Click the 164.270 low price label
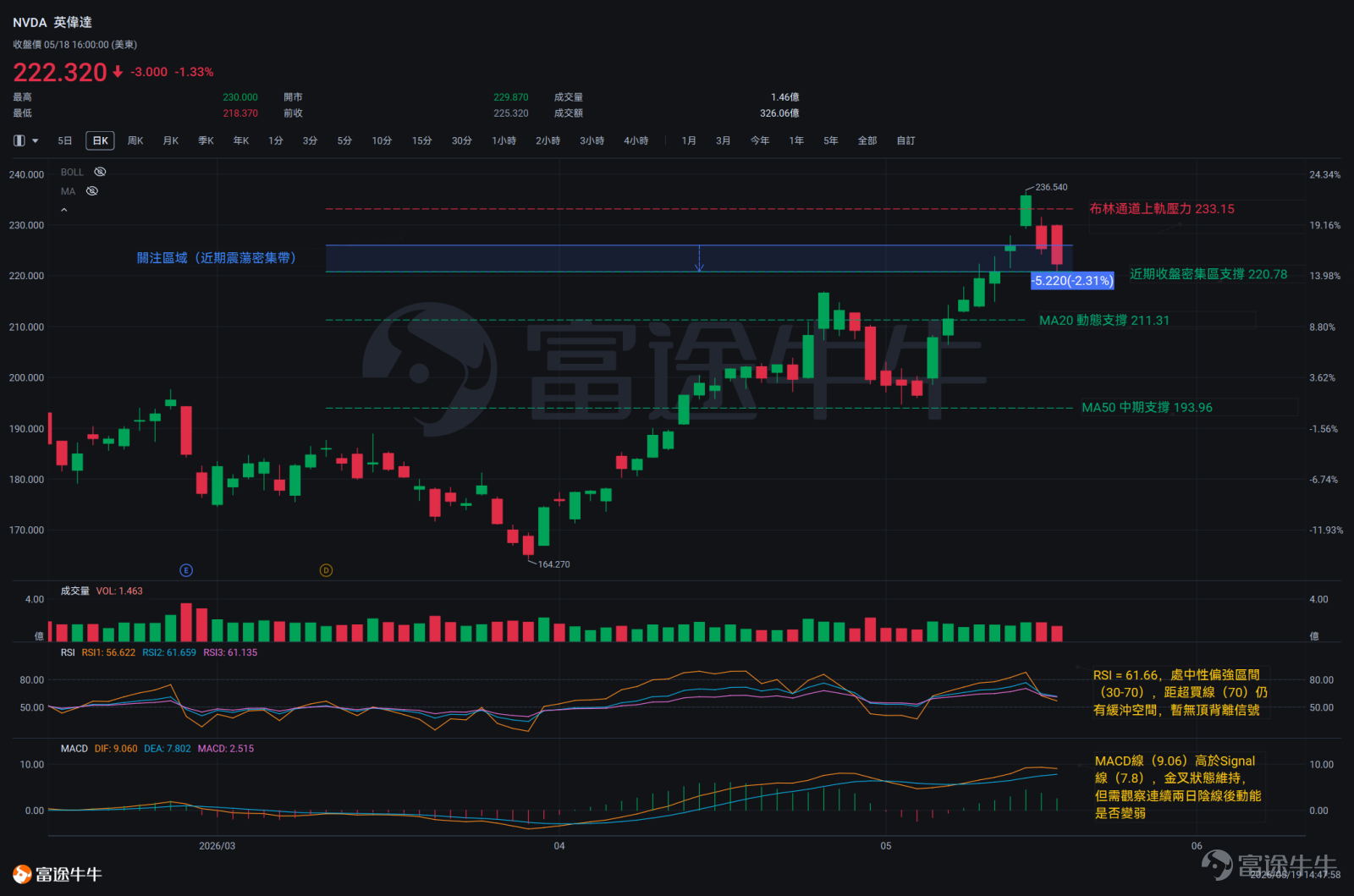This screenshot has width=1354, height=896. coord(554,564)
